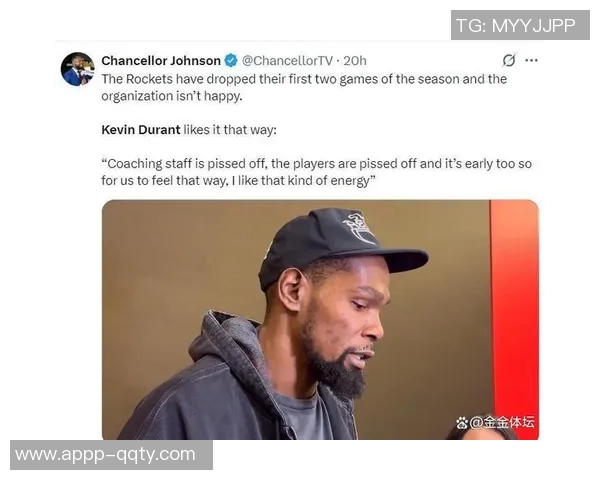Click the @金金体坛 watermark text
This screenshot has height=480, width=600.
click(502, 422)
